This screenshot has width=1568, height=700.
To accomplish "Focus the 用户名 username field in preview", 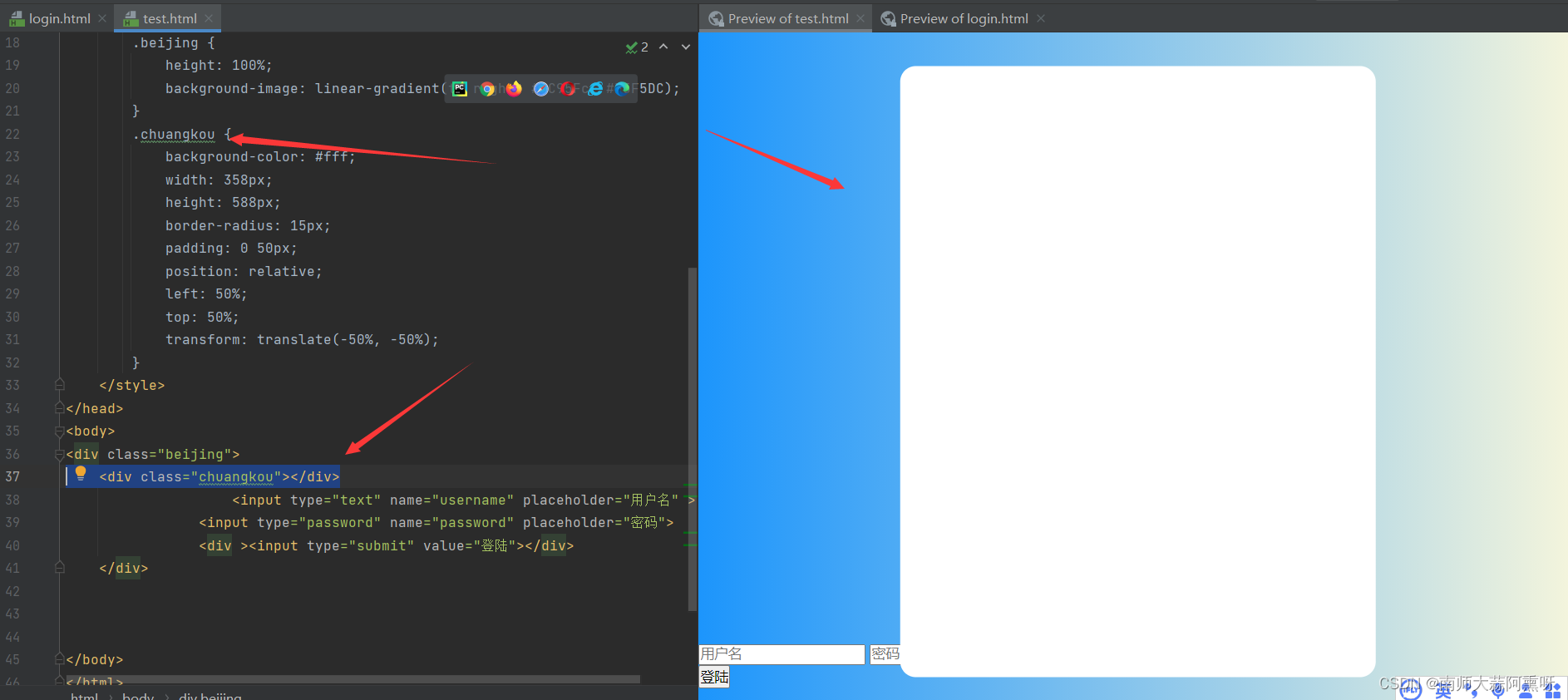I will (x=782, y=654).
